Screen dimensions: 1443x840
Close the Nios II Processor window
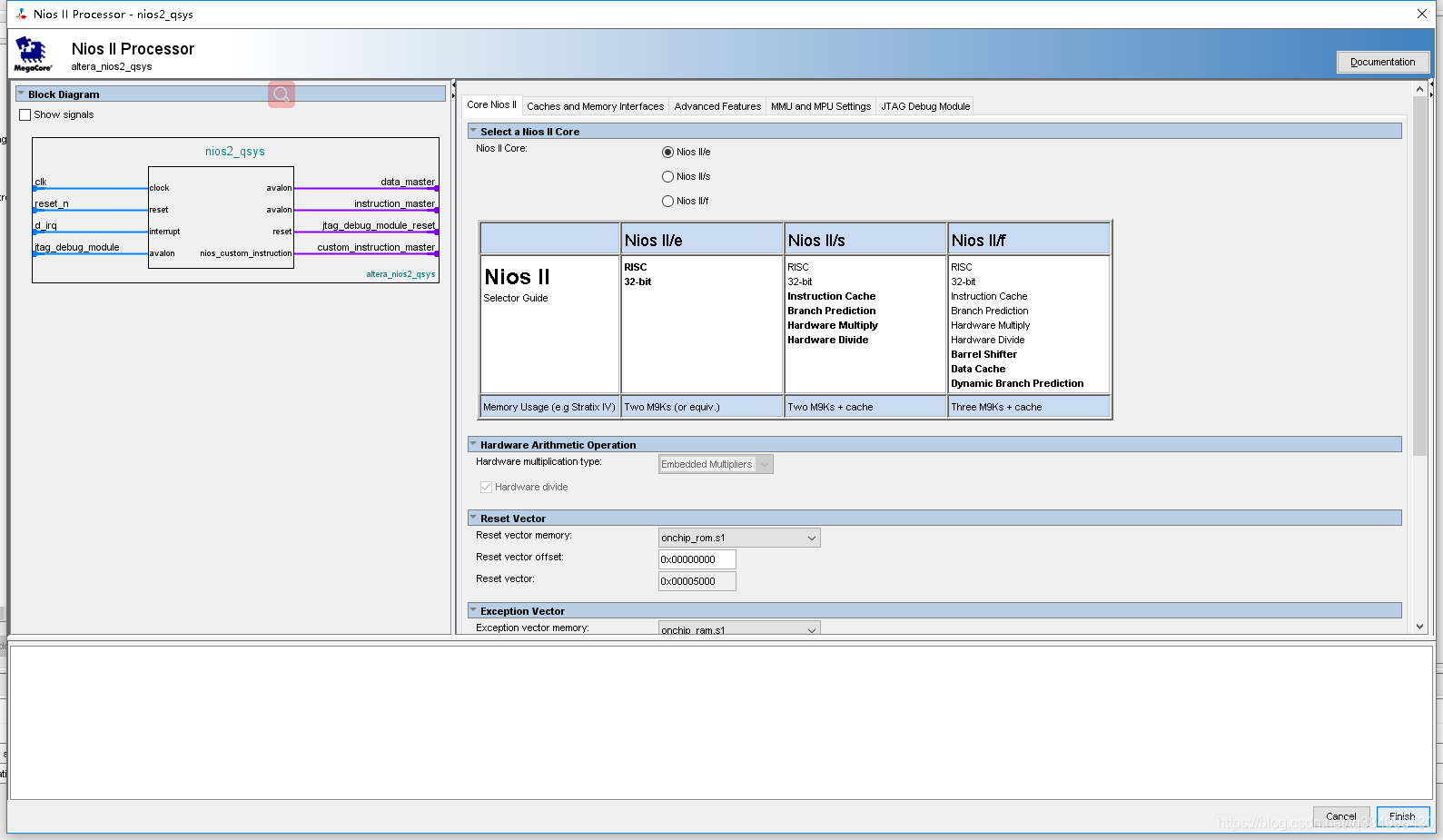tap(1421, 14)
